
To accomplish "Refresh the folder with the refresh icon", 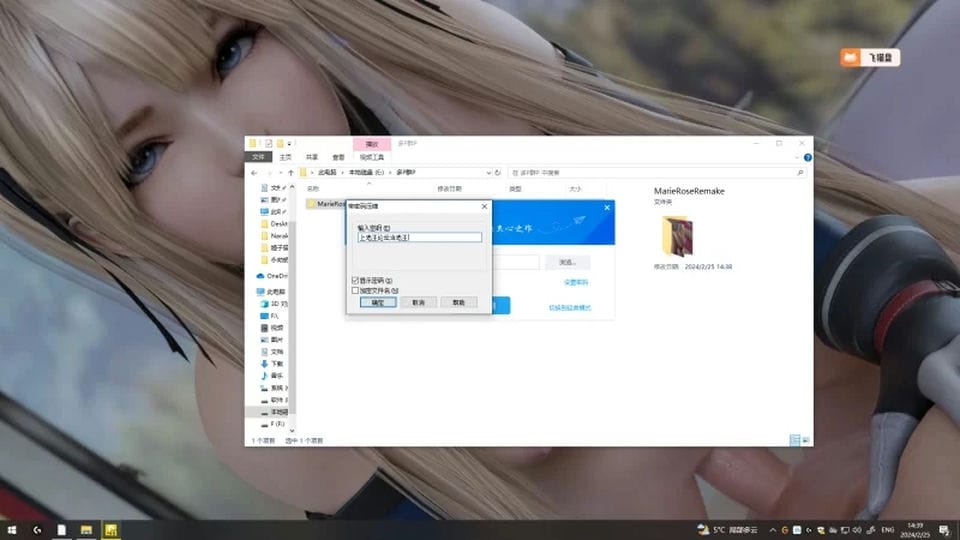I will coord(498,173).
